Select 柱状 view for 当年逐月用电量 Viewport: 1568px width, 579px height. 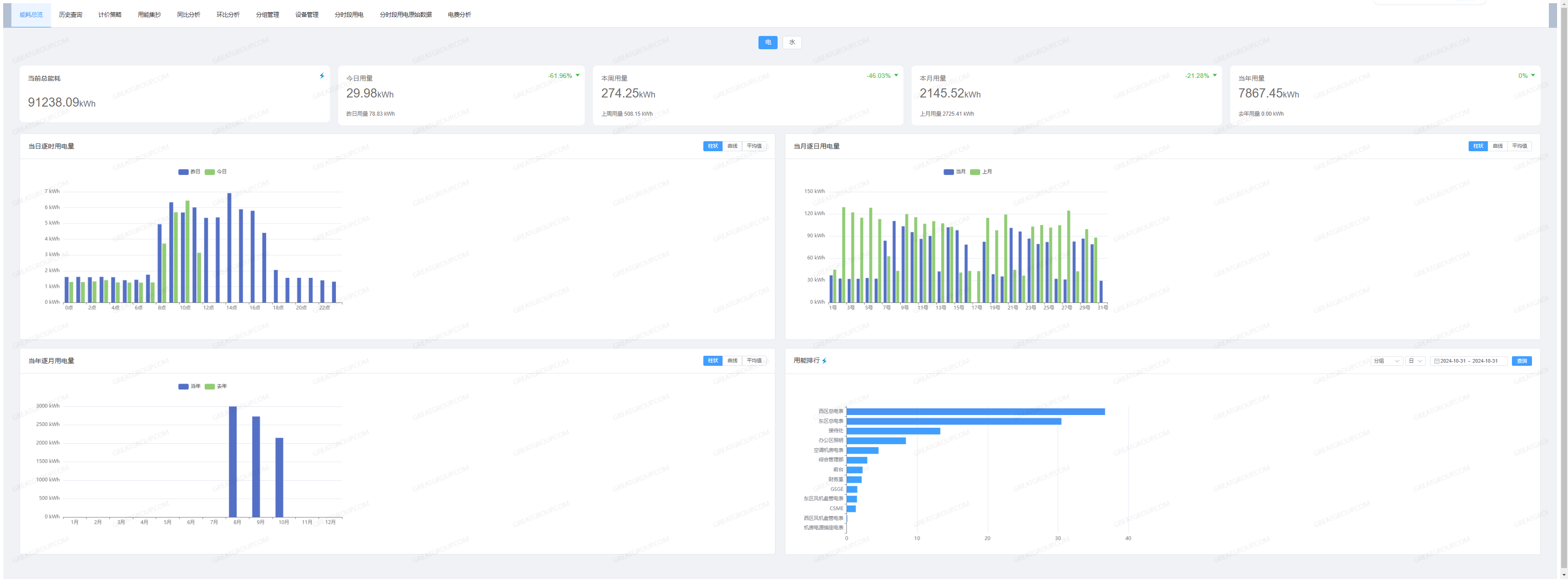point(713,361)
